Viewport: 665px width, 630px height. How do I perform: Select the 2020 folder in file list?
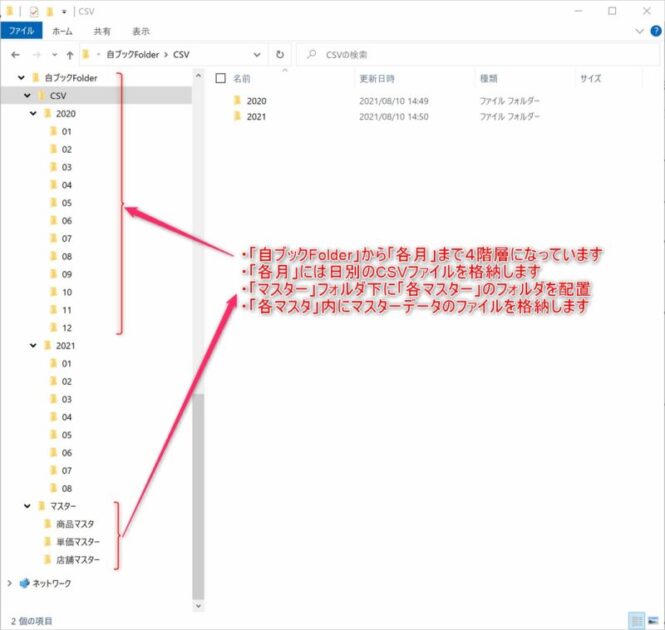256,101
